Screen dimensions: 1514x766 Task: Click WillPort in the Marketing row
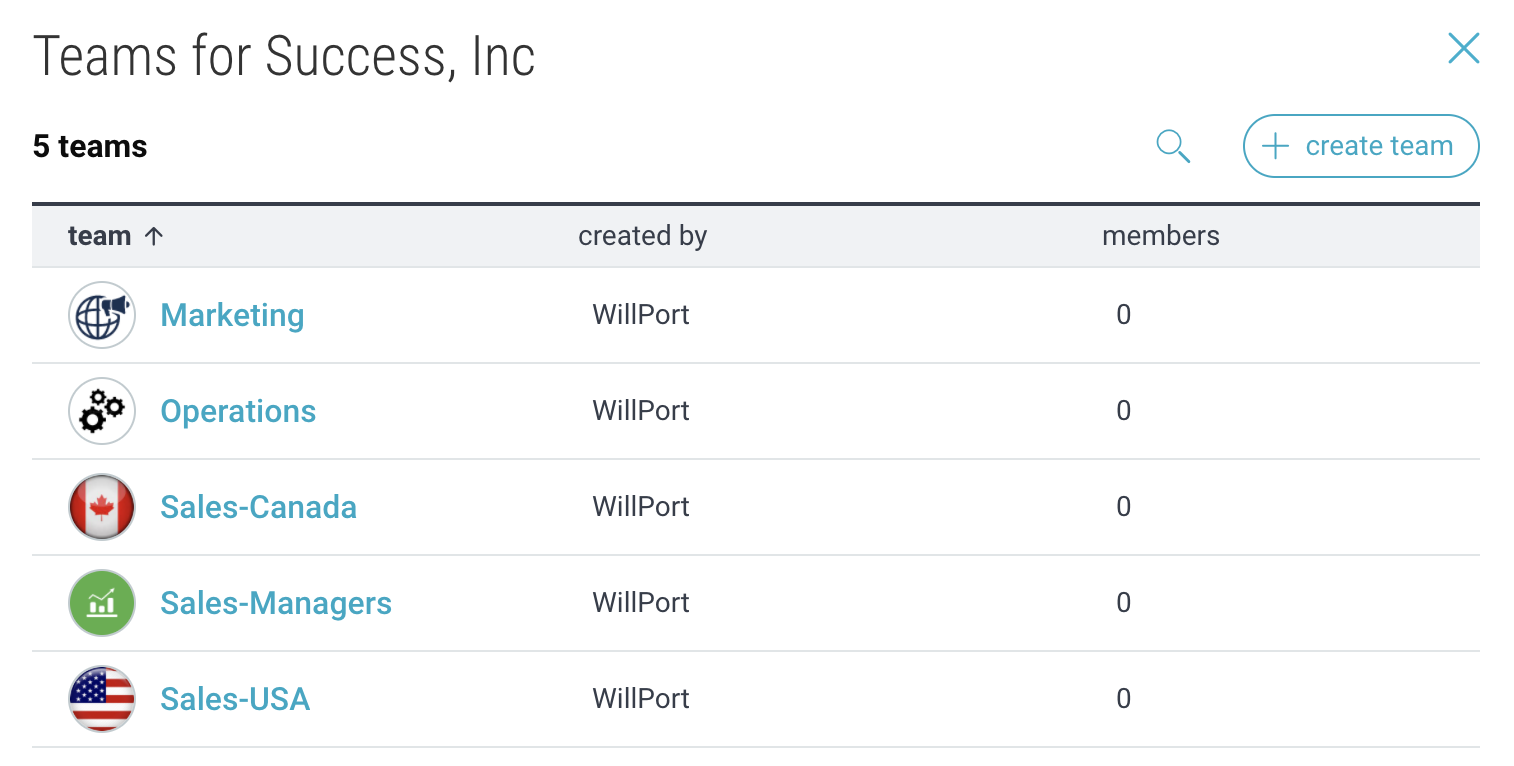[x=641, y=315]
